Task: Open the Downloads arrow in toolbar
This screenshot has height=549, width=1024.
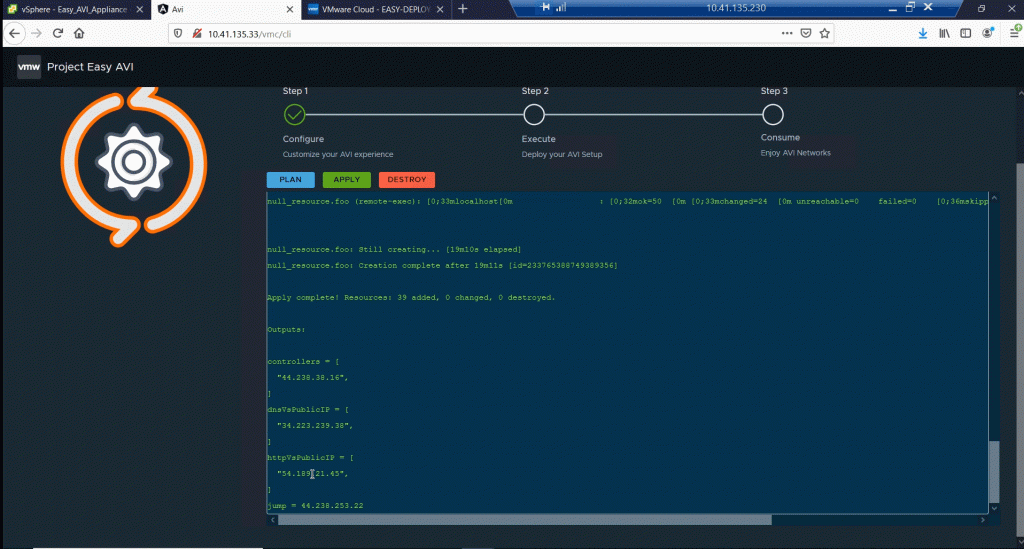Action: pyautogui.click(x=922, y=33)
